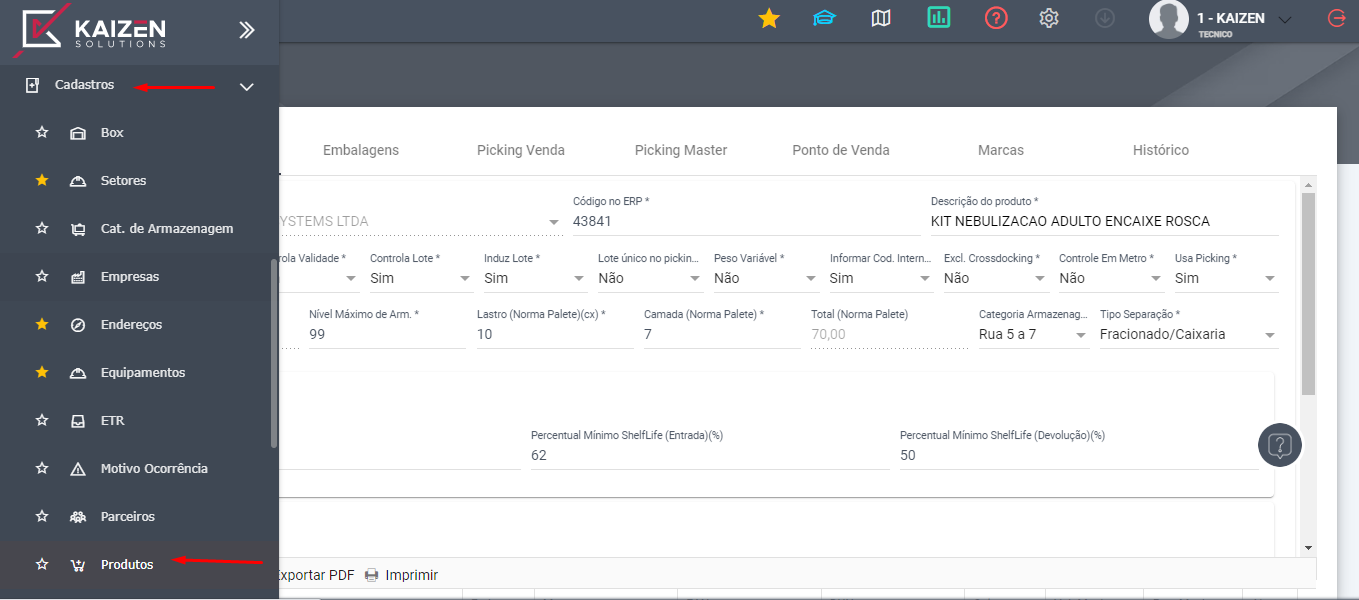Open the red help question icon

pyautogui.click(x=996, y=18)
